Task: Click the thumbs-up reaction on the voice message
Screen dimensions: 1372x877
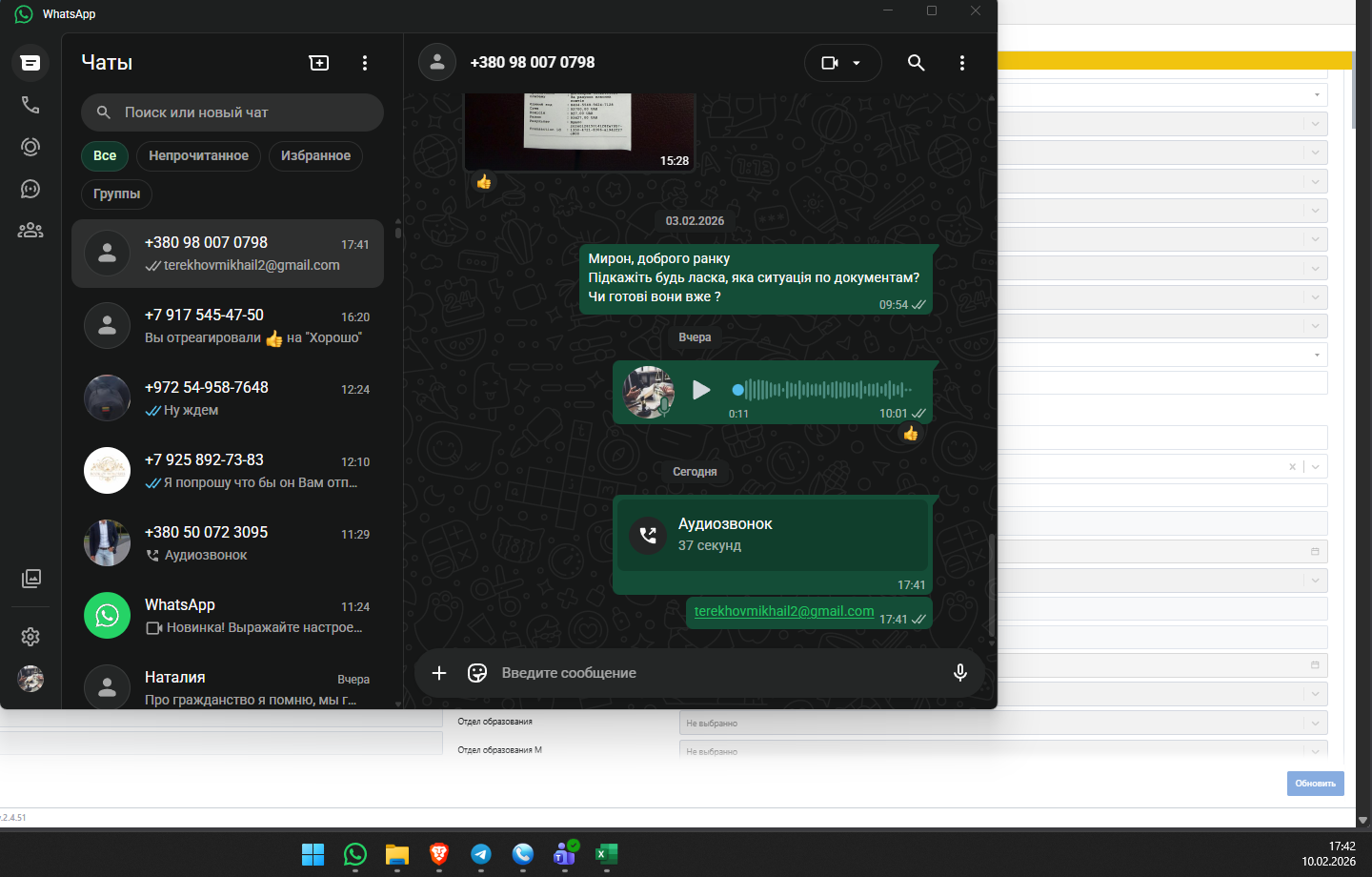Action: tap(911, 434)
